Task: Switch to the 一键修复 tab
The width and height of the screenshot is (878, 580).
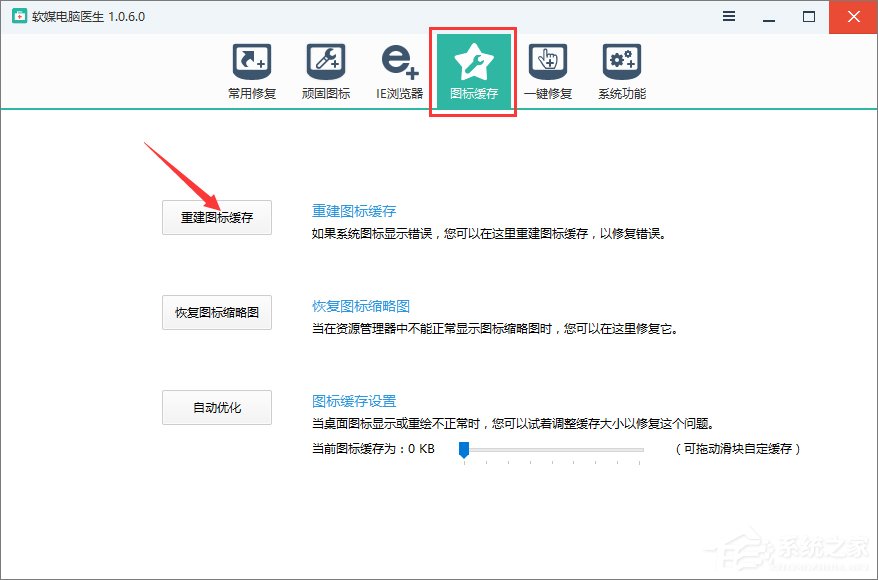Action: [548, 70]
